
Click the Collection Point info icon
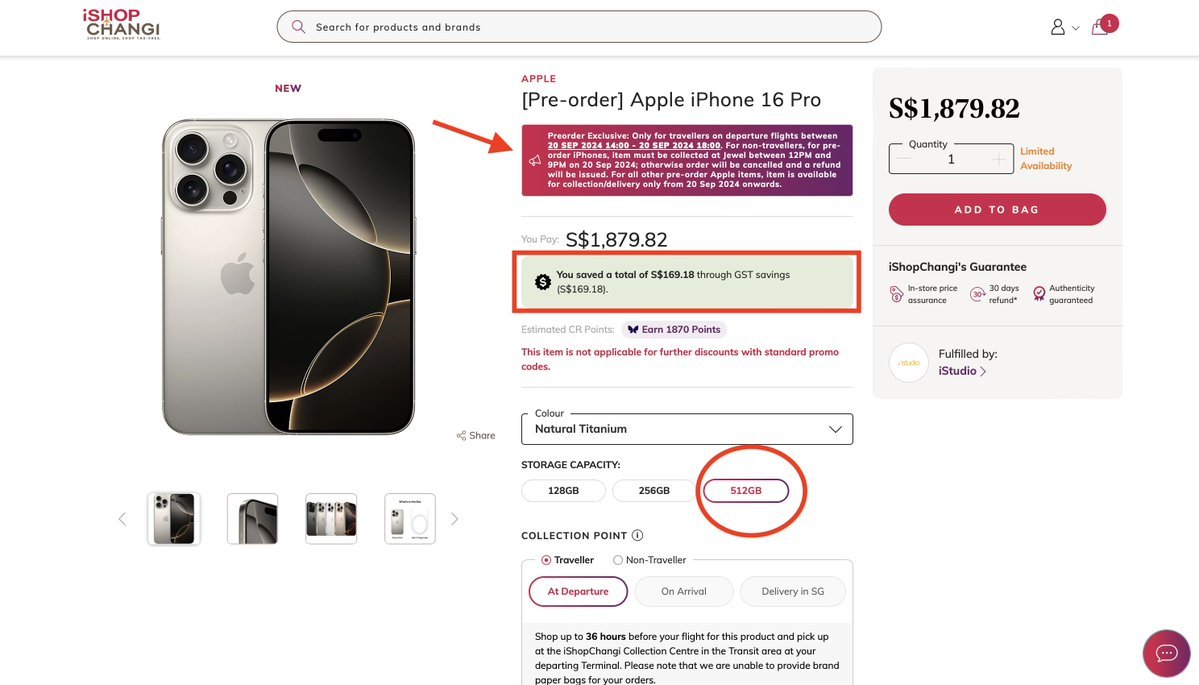[637, 536]
